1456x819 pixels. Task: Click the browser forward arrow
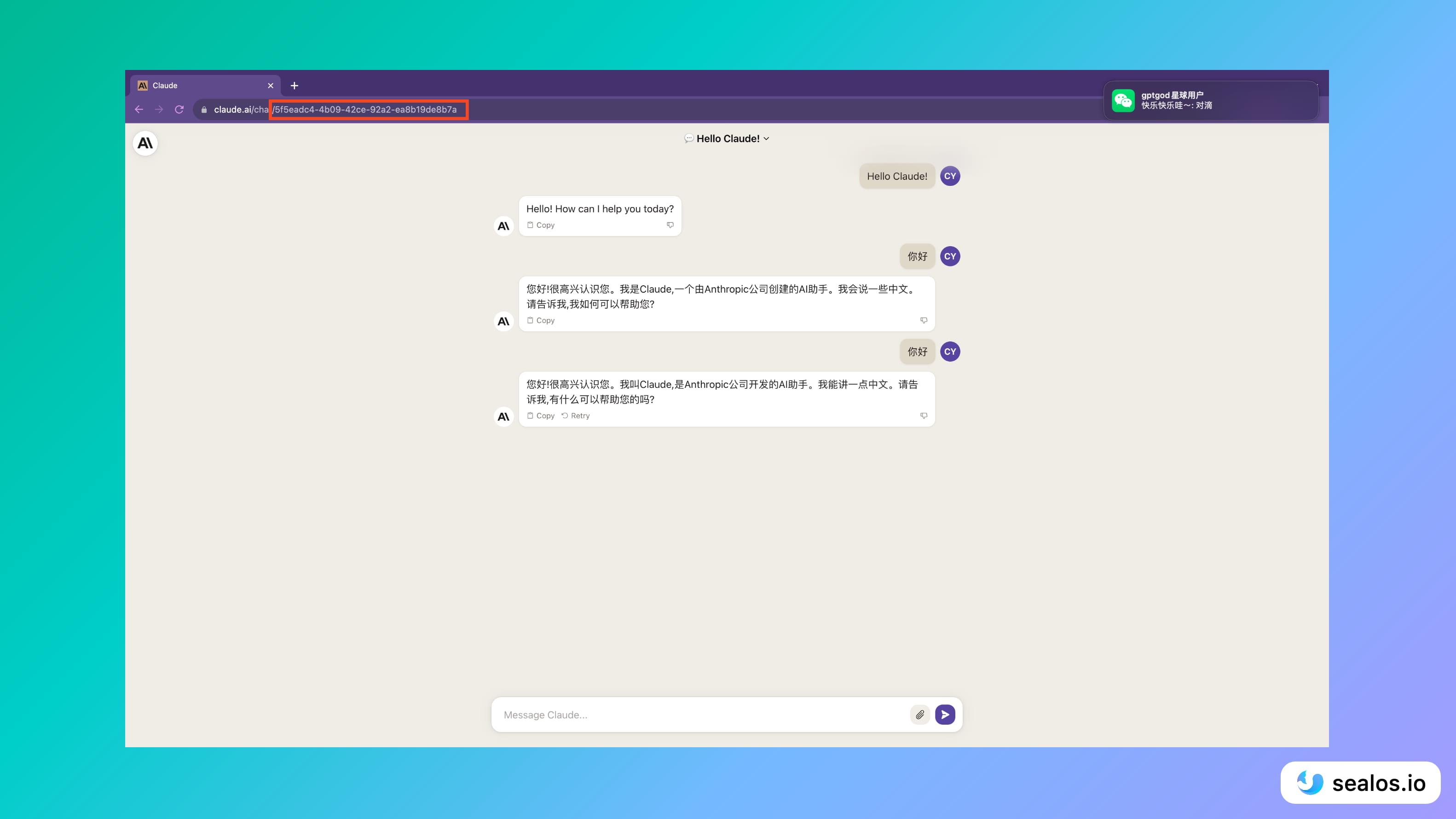159,109
